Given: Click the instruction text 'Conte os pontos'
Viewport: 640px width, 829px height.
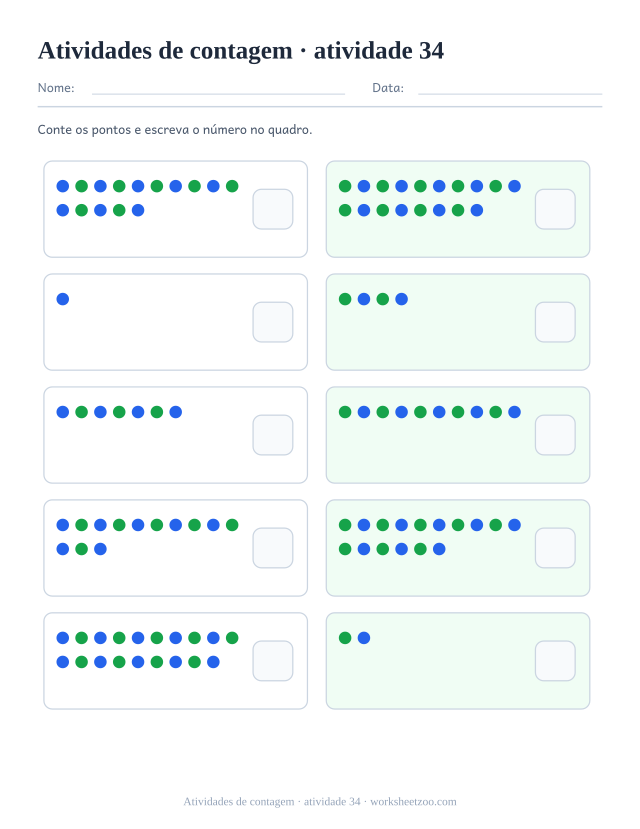Looking at the screenshot, I should click(x=84, y=130).
